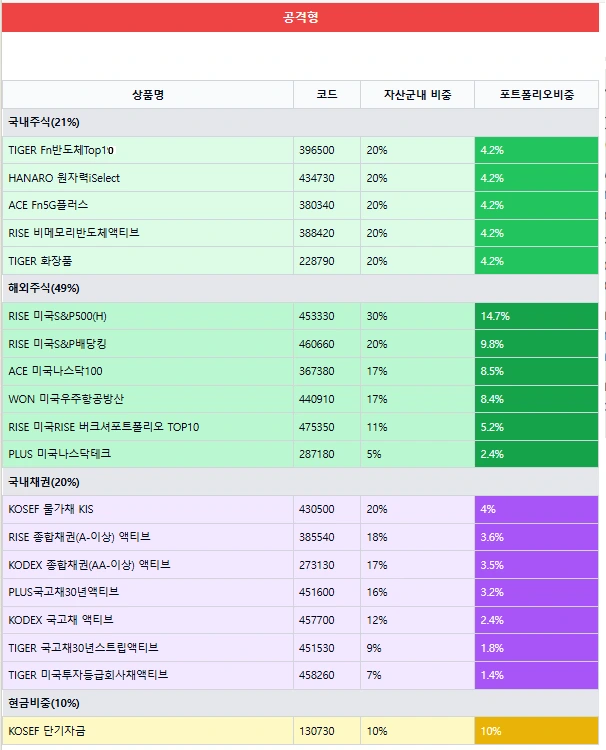Click code 228790

tap(317, 261)
